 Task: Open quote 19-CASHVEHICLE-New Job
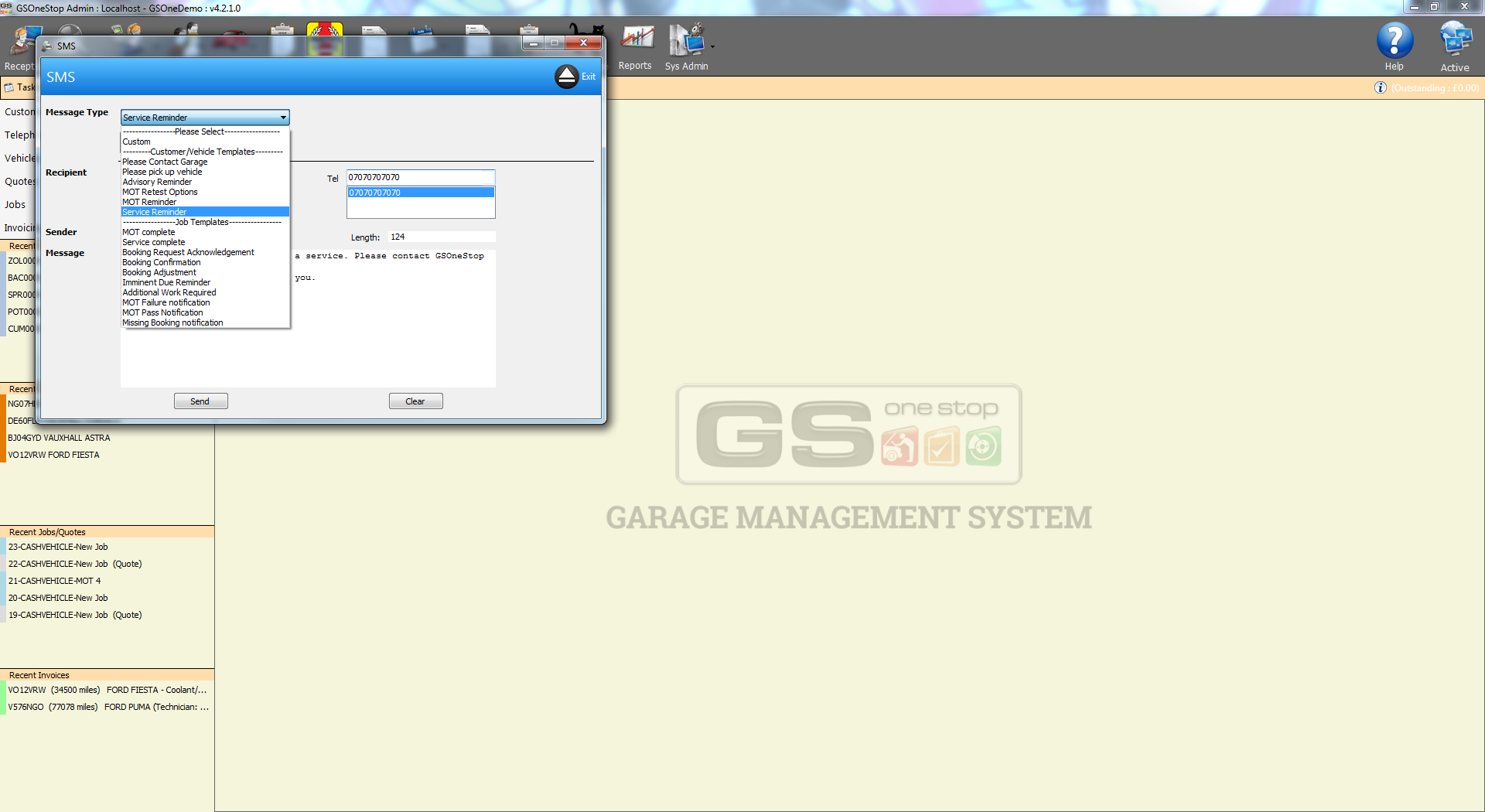pos(75,615)
